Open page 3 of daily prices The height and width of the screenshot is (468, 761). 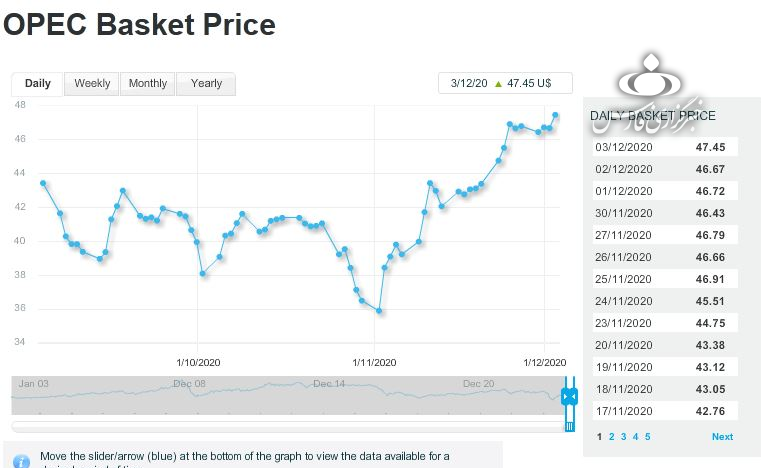pyautogui.click(x=623, y=437)
